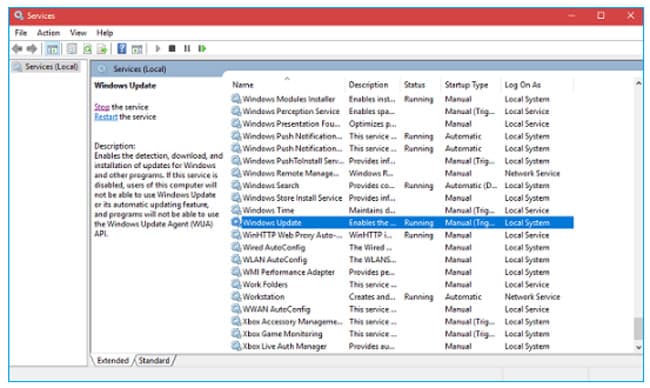Click gear icon of Xbox Live Auth Manager
The height and width of the screenshot is (388, 650).
236,346
